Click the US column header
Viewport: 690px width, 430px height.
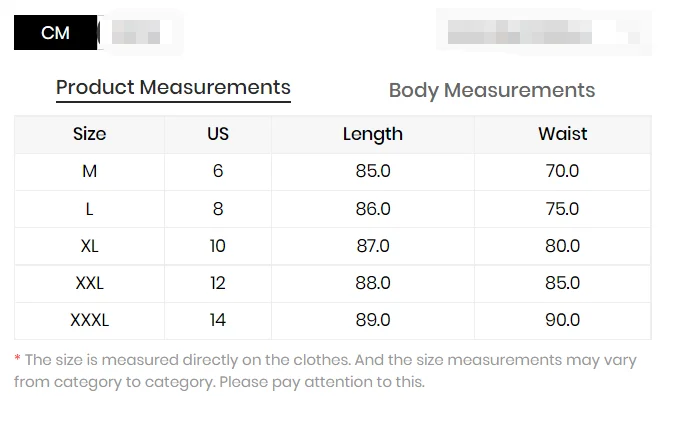pyautogui.click(x=218, y=134)
